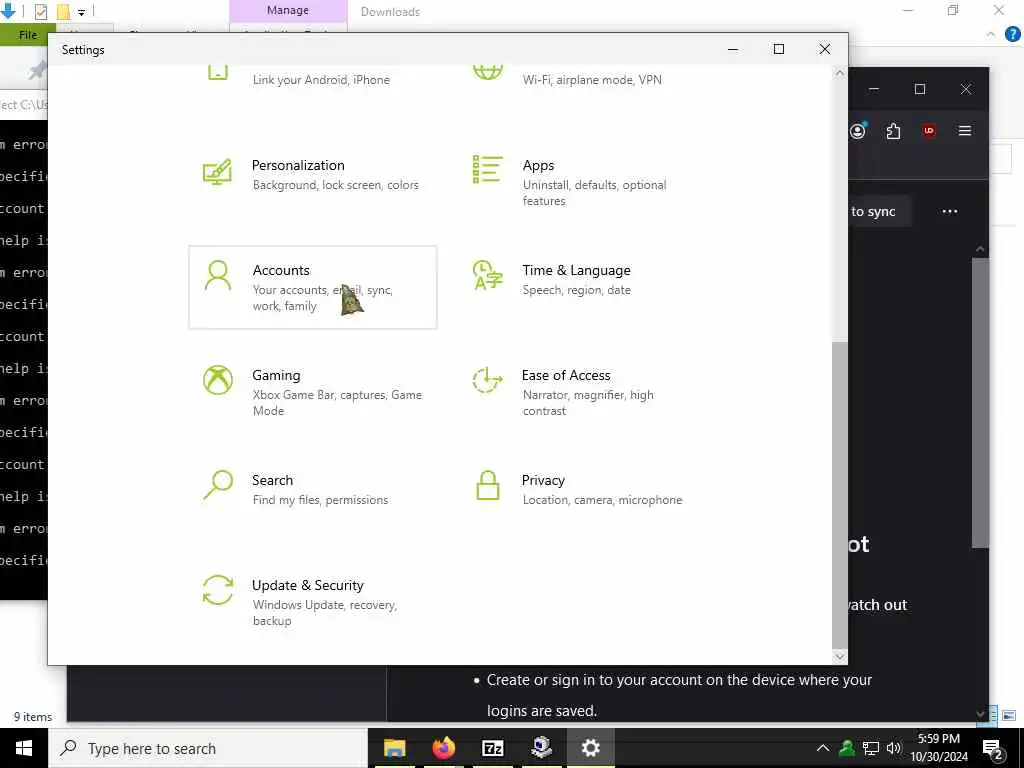
Task: Click uBlock Origin shield icon in Firefox
Action: [929, 131]
